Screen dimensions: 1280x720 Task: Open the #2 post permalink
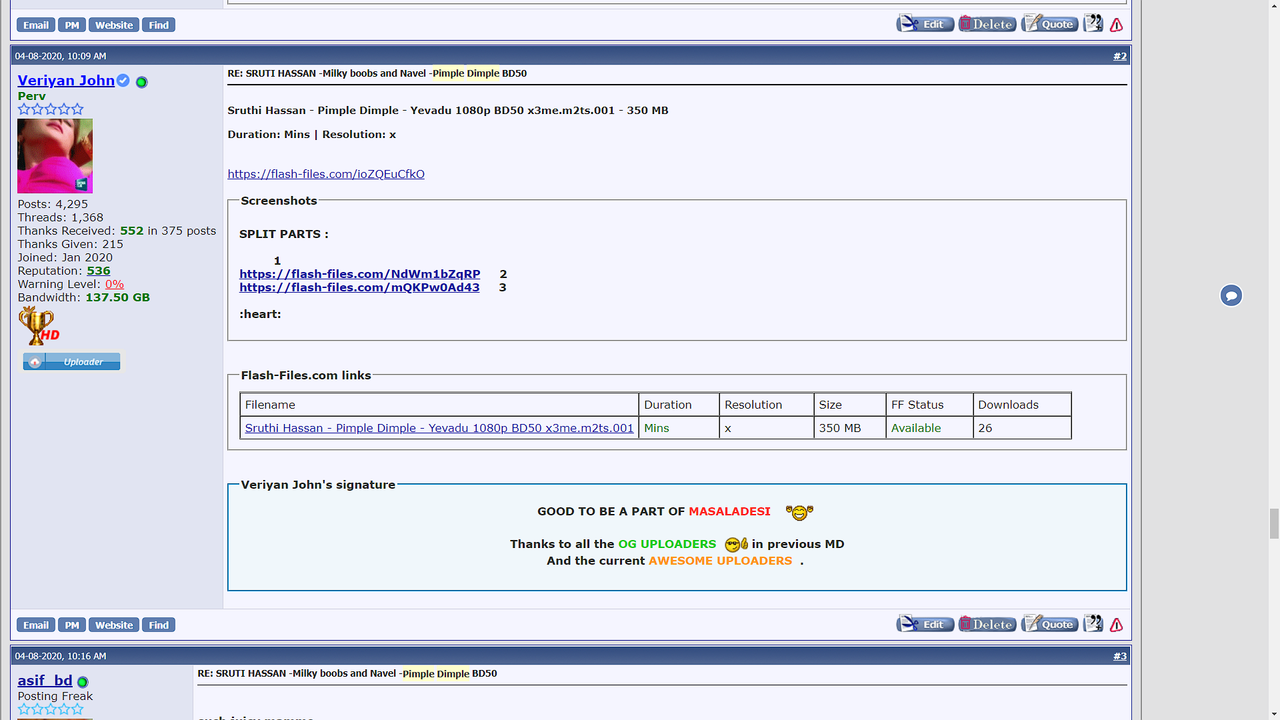pyautogui.click(x=1120, y=56)
